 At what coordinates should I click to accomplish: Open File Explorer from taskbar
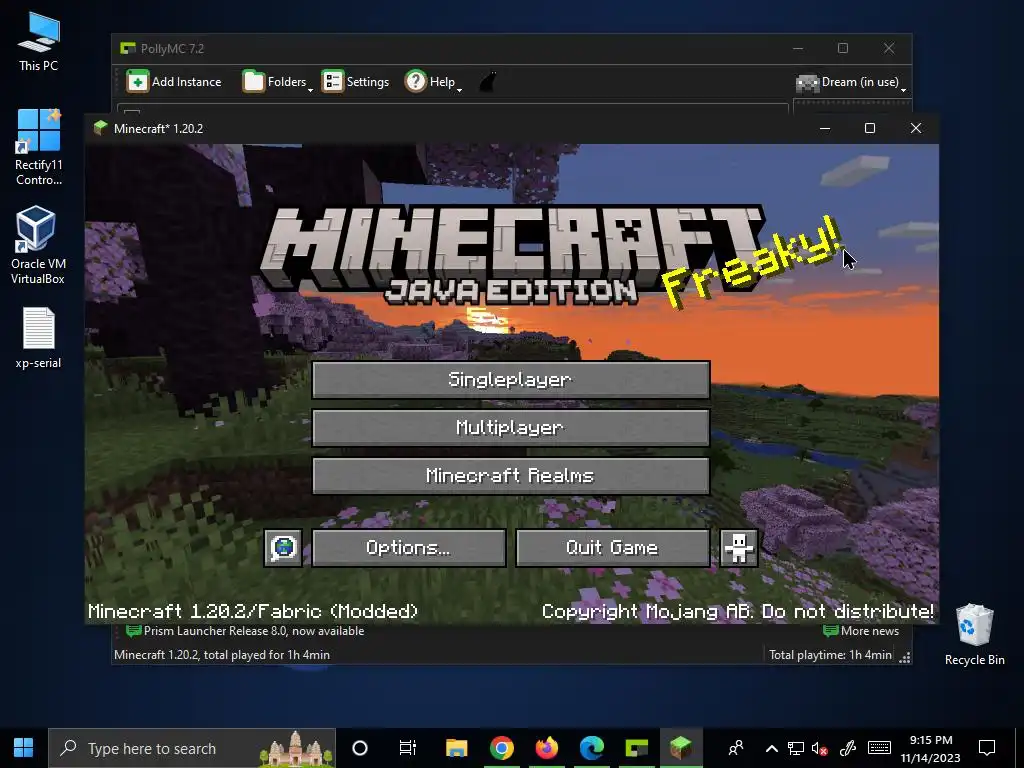click(x=456, y=748)
